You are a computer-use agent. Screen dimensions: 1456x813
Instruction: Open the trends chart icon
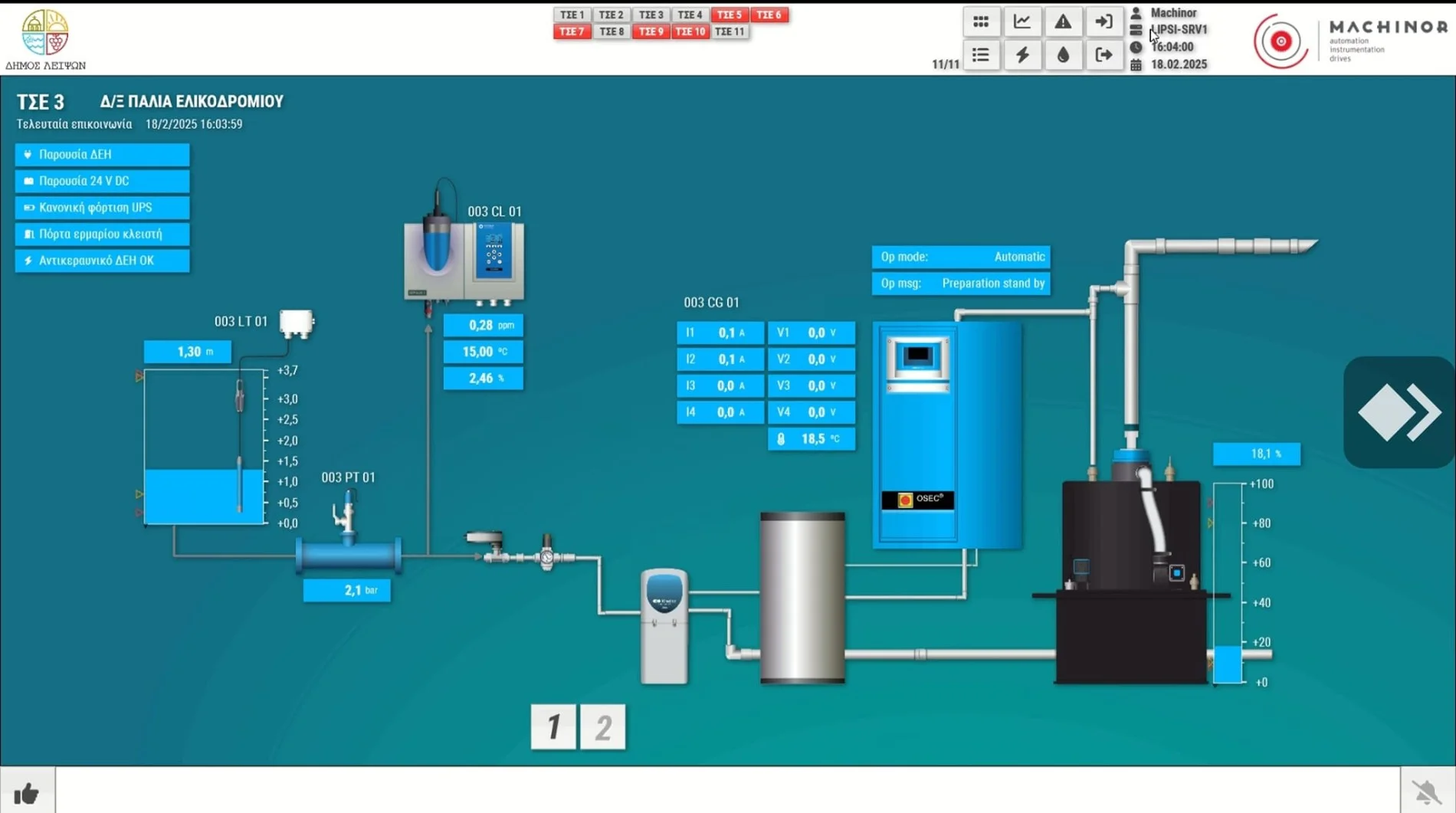[1022, 22]
